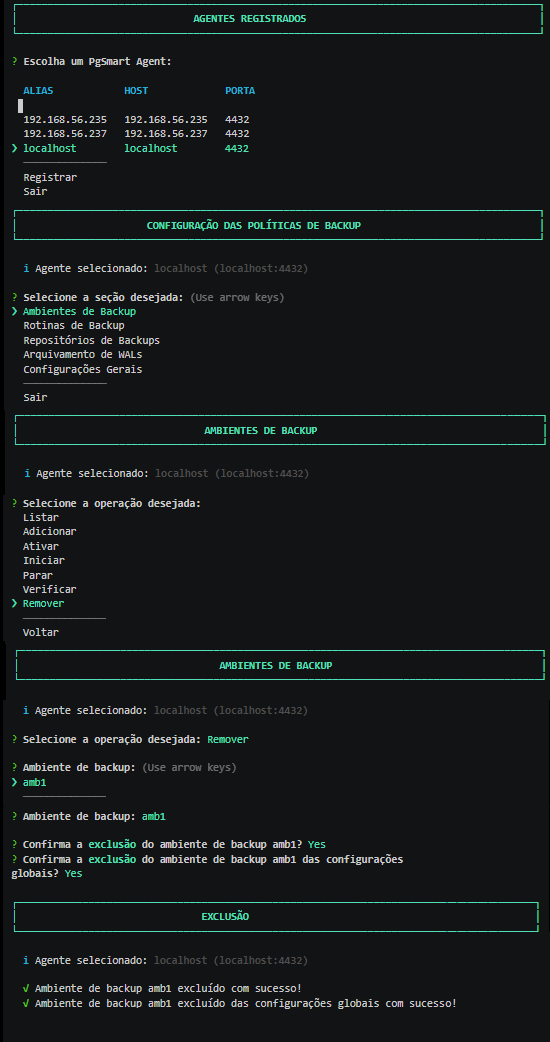The width and height of the screenshot is (550, 1042).
Task: Click the AGENTES REGISTRADOS banner title
Action: pyautogui.click(x=250, y=19)
